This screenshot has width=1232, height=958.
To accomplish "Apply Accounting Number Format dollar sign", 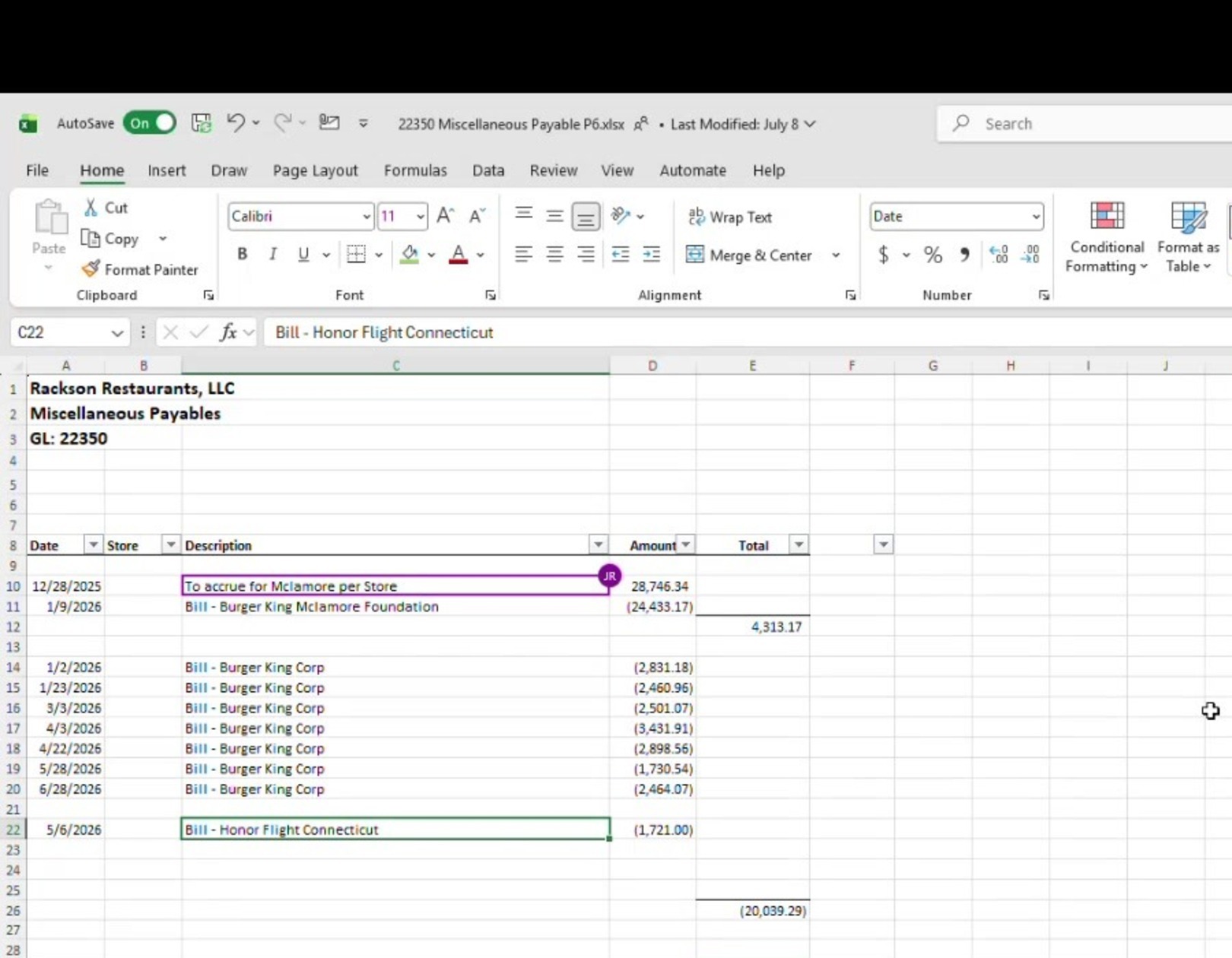I will (x=884, y=255).
